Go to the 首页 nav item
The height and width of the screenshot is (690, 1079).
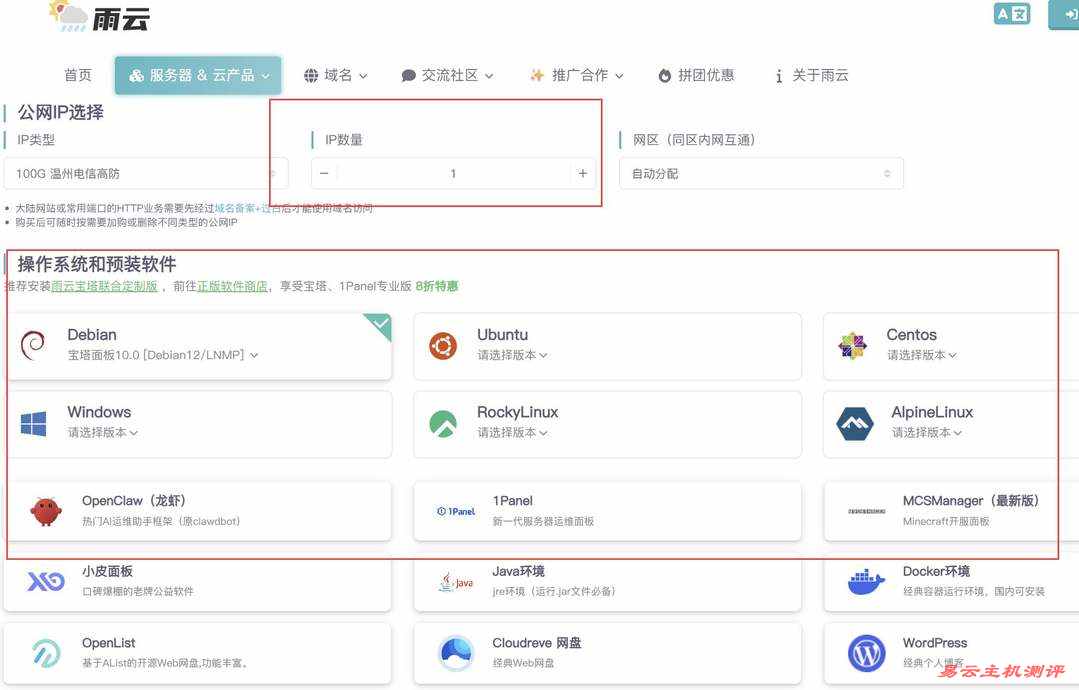[x=77, y=75]
